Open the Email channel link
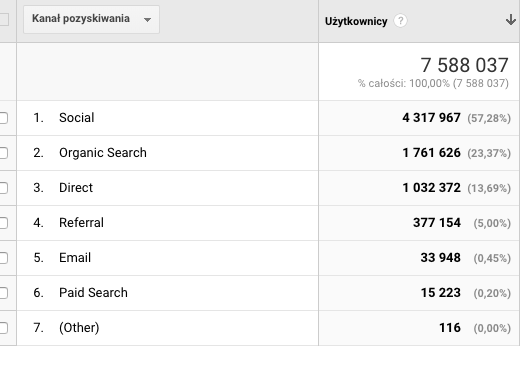 click(75, 258)
